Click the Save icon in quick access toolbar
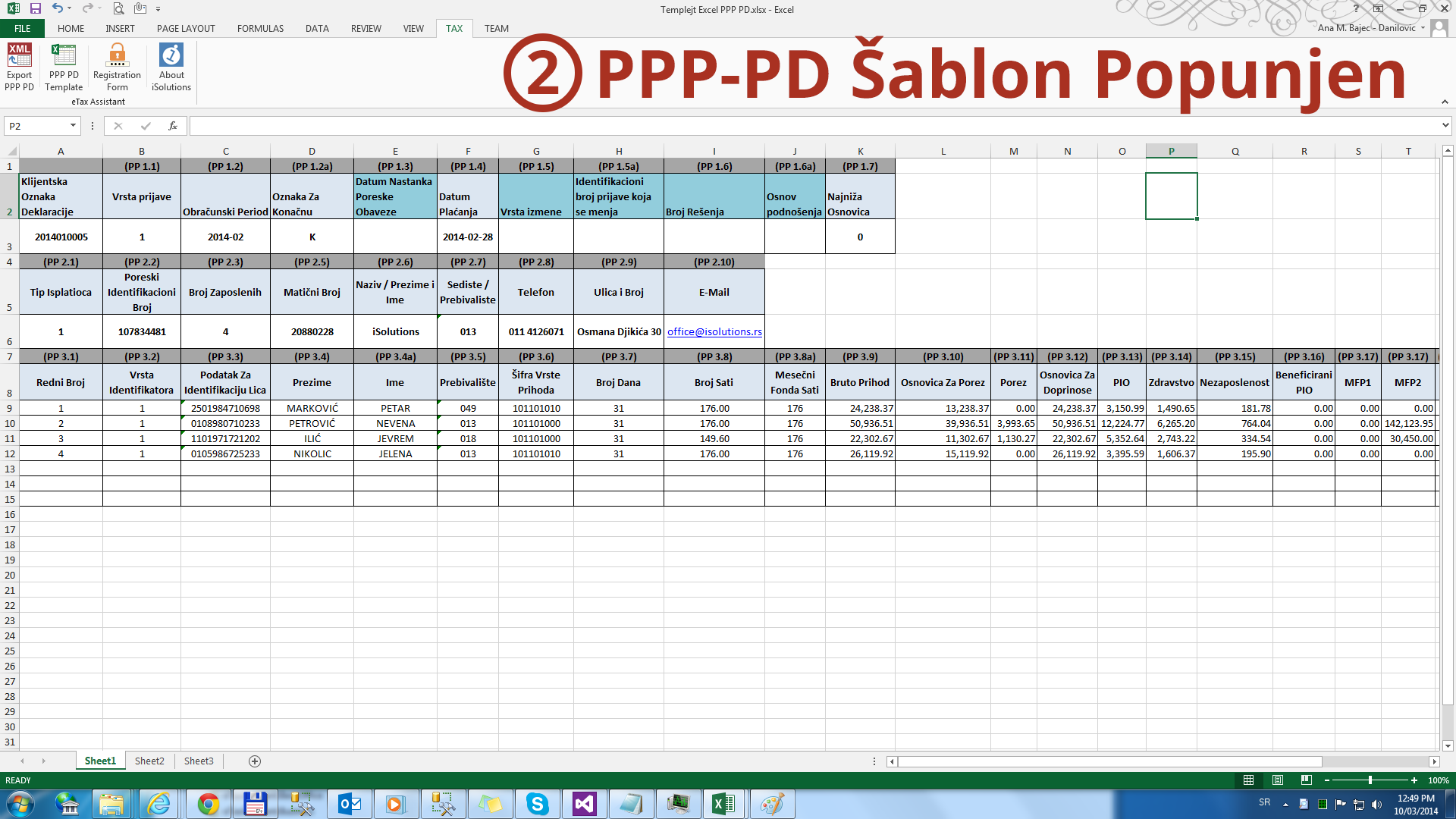 [35, 8]
